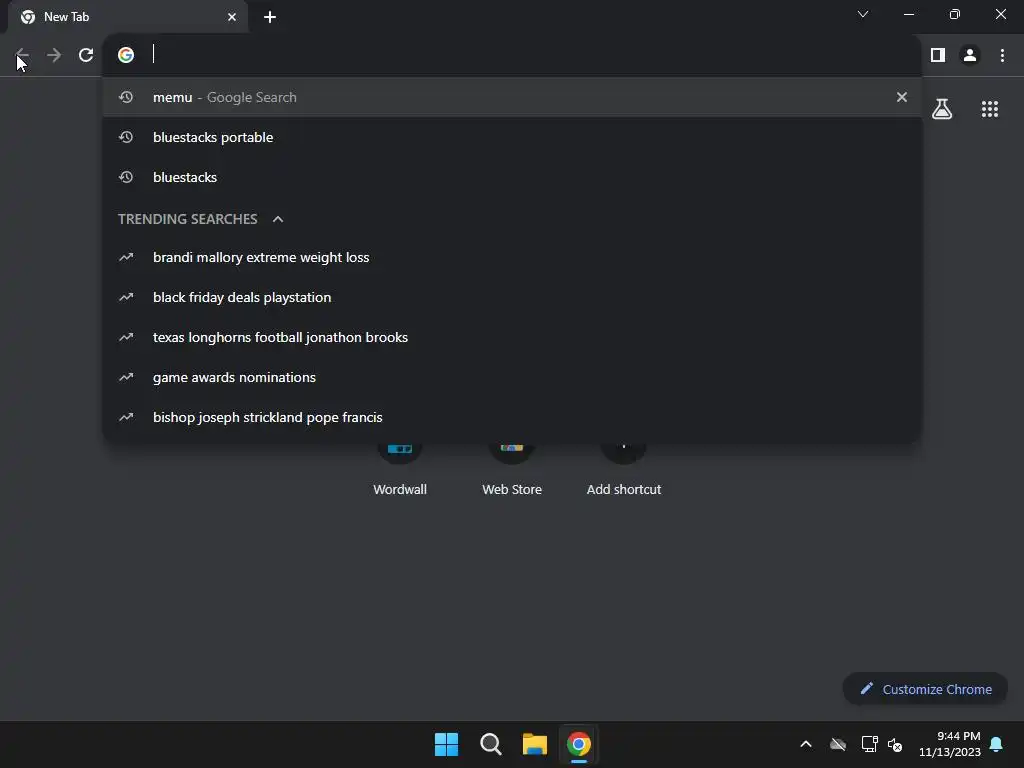This screenshot has height=768, width=1024.
Task: Go back with the back arrow
Action: coord(22,55)
